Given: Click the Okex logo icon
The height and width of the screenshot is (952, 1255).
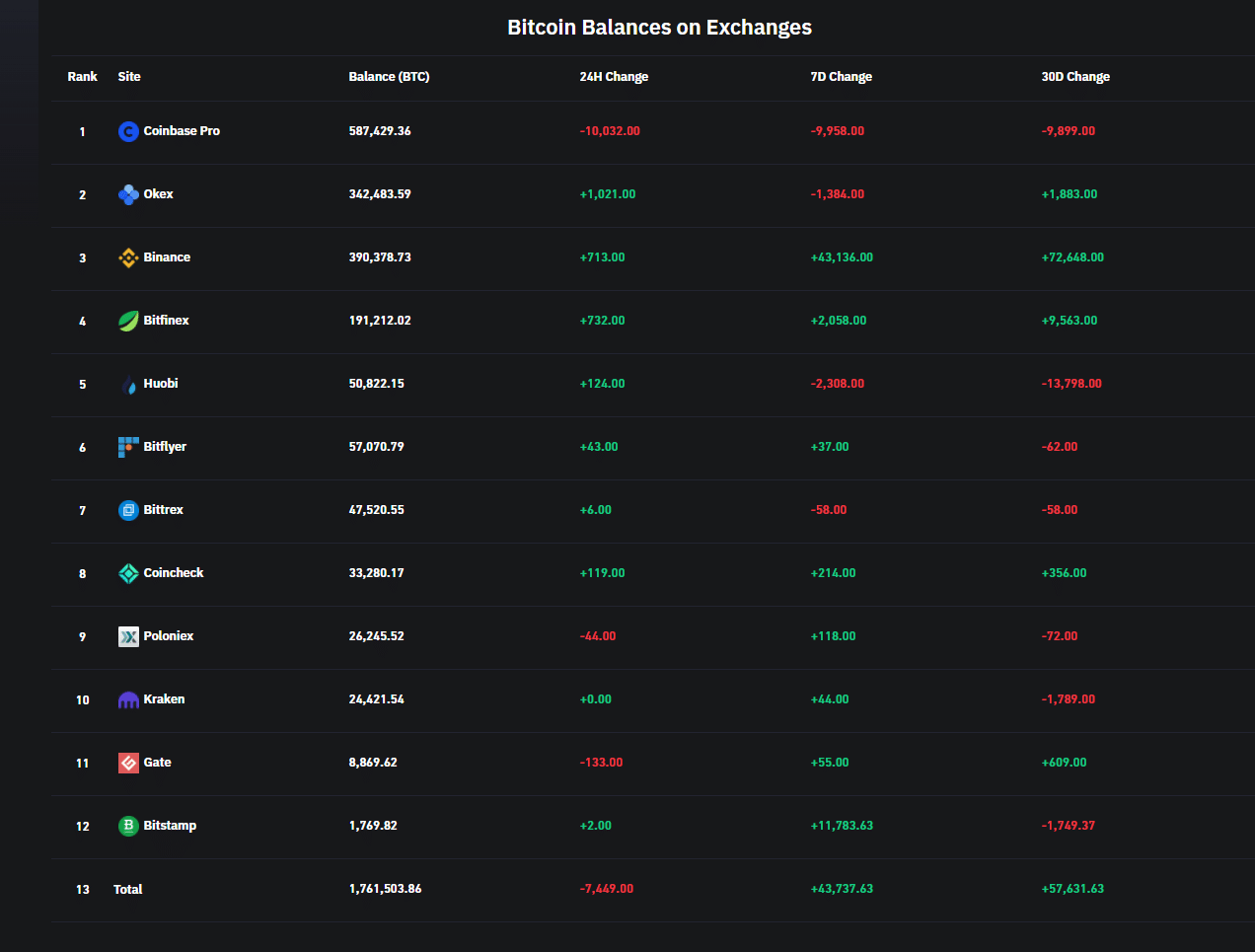Looking at the screenshot, I should pos(128,194).
